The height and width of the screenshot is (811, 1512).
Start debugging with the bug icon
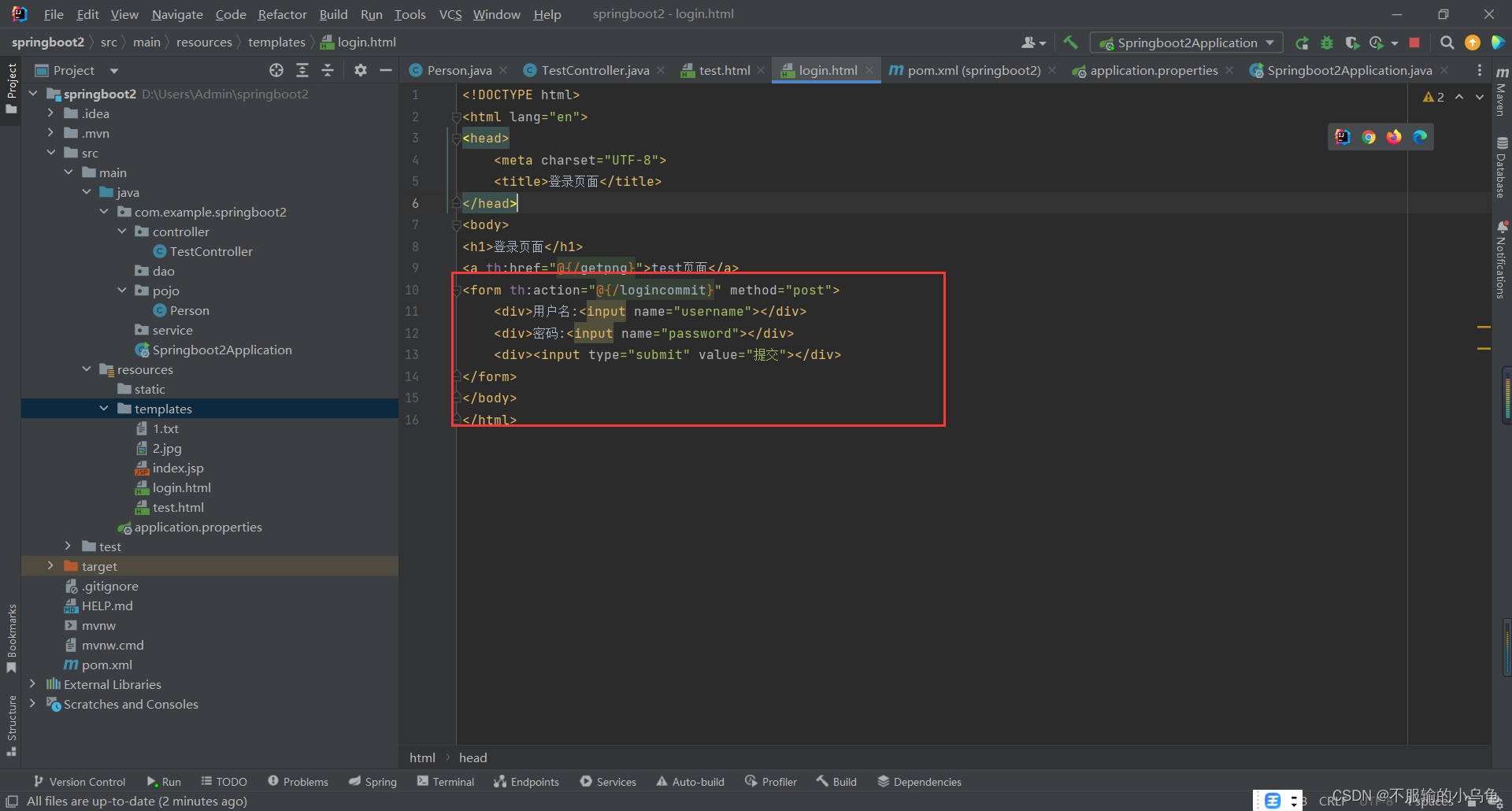click(x=1327, y=43)
